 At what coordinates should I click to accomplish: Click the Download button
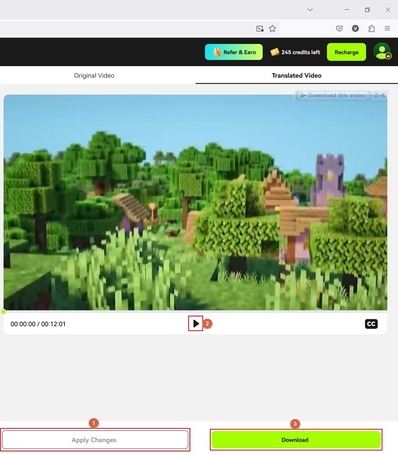click(296, 440)
